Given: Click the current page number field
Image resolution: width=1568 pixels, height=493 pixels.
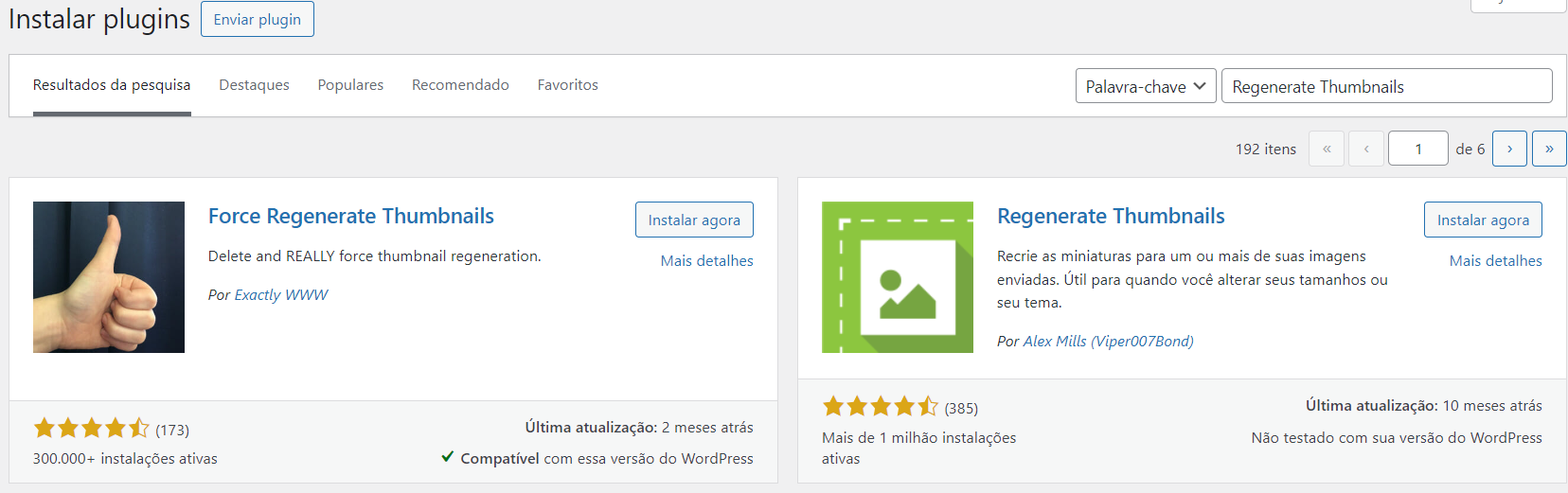Looking at the screenshot, I should click(x=1417, y=149).
